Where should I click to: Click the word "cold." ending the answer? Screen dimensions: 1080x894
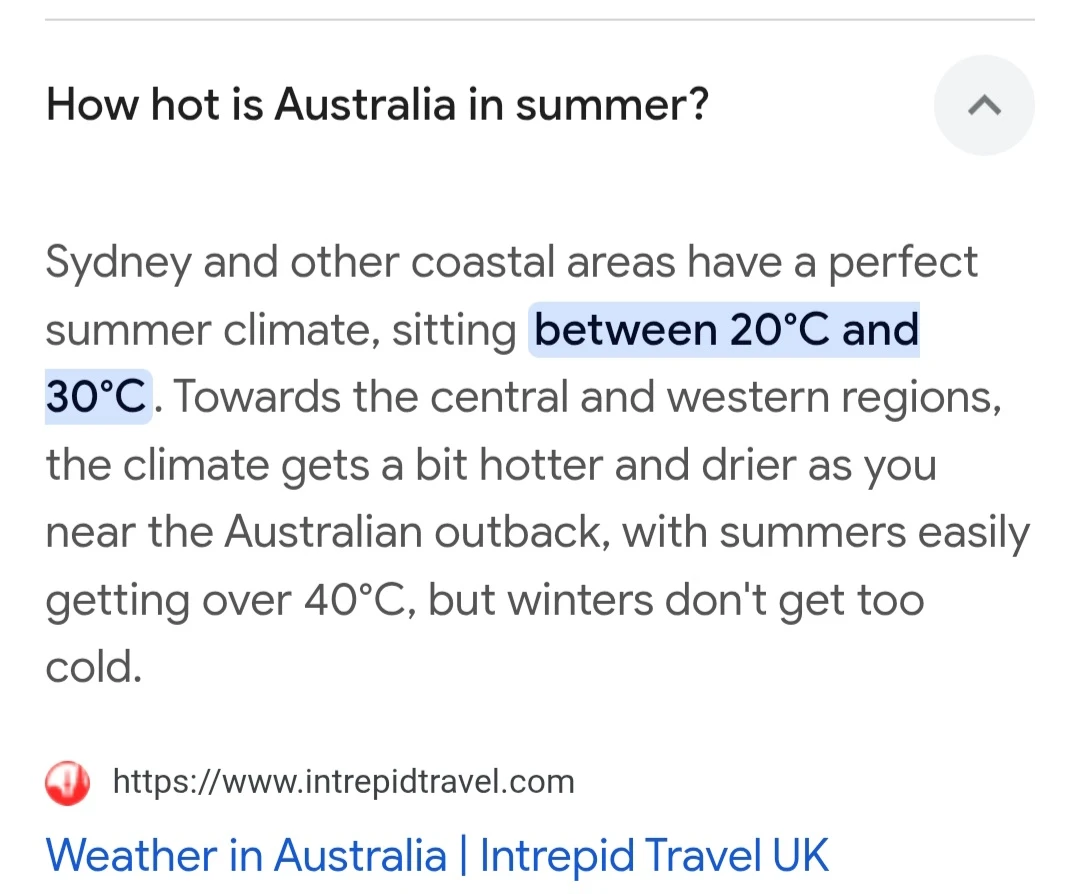click(94, 667)
